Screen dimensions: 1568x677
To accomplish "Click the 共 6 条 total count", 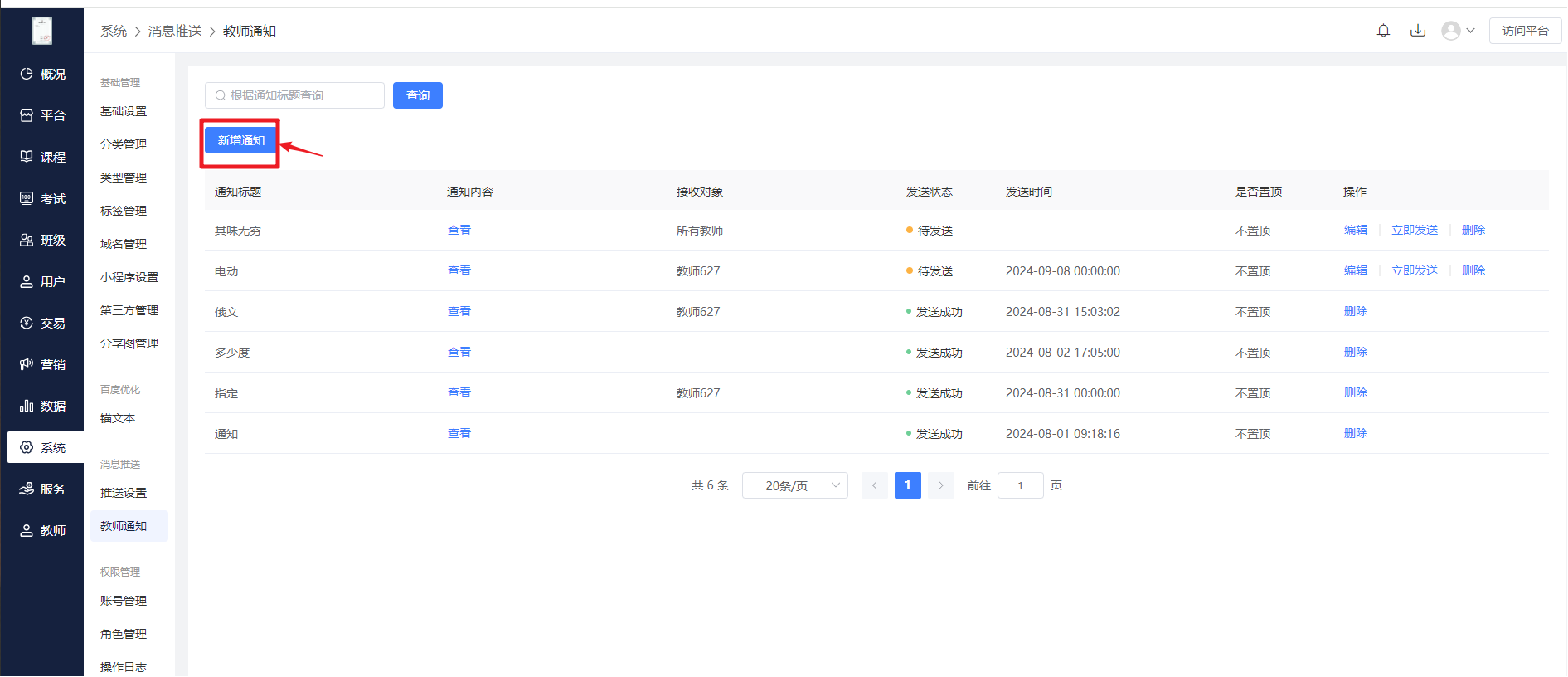I will pyautogui.click(x=710, y=485).
